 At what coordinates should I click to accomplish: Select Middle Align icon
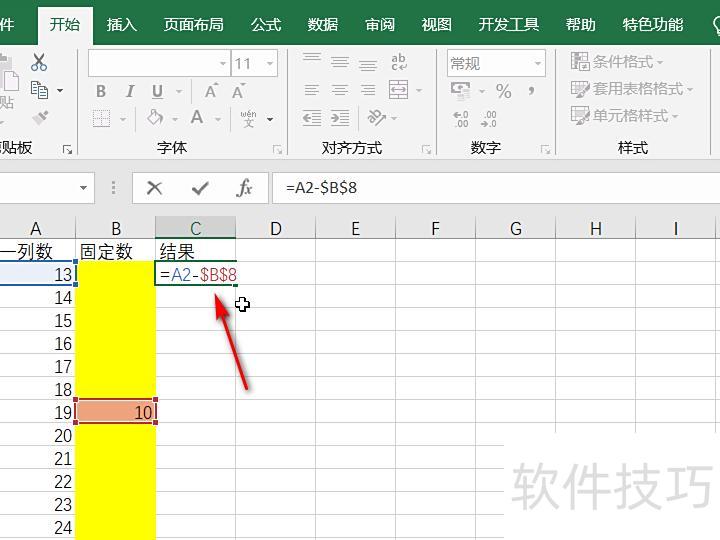[x=340, y=62]
